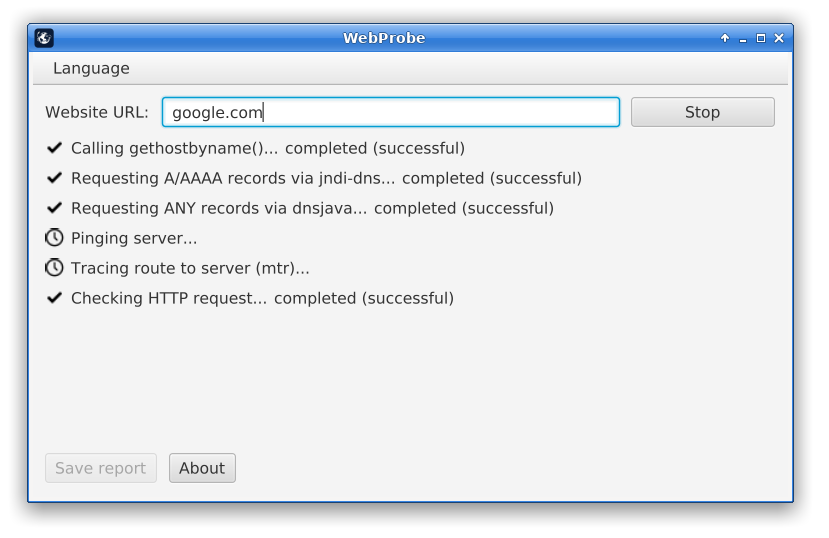Open the Language menu
Image resolution: width=829 pixels, height=538 pixels.
coord(91,68)
